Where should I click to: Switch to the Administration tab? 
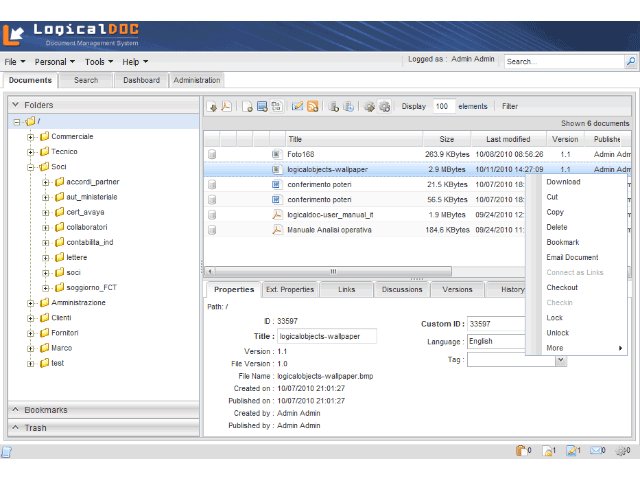click(197, 80)
